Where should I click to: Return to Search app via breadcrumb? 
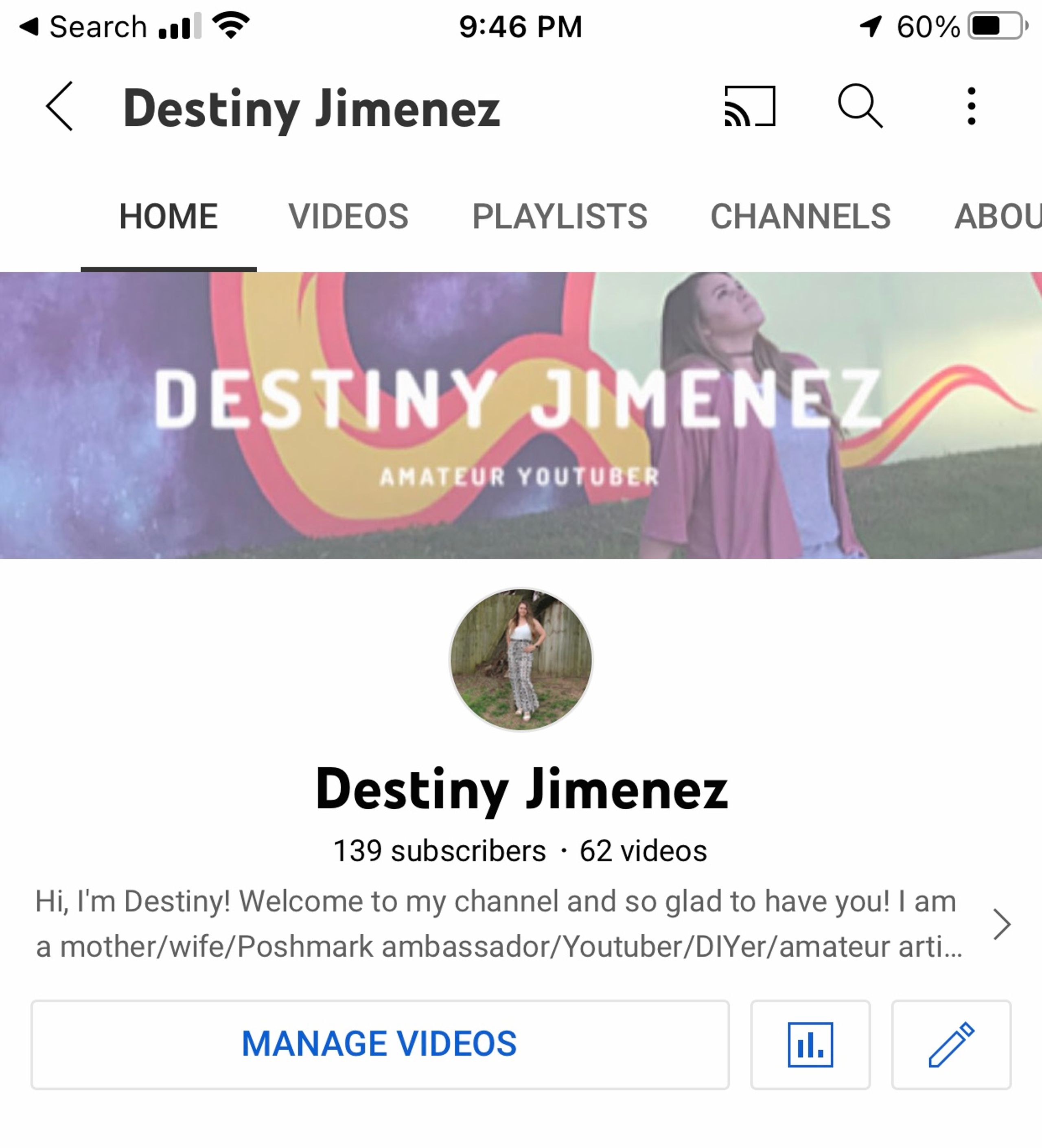(x=83, y=27)
